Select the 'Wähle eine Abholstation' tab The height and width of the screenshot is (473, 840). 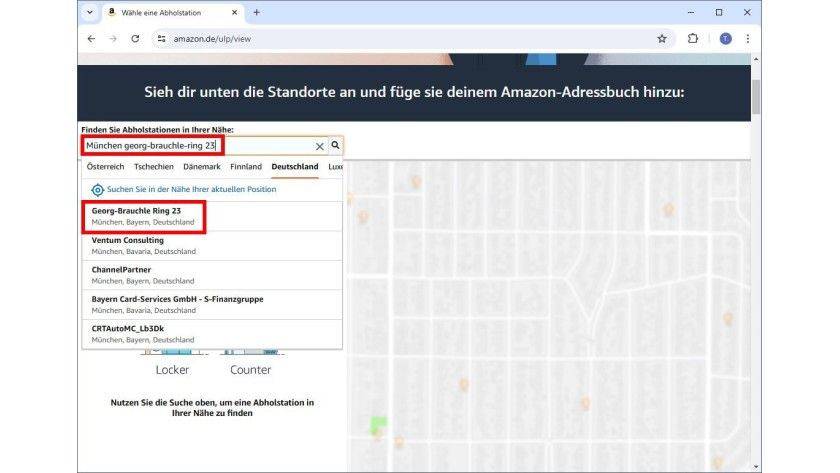[172, 12]
